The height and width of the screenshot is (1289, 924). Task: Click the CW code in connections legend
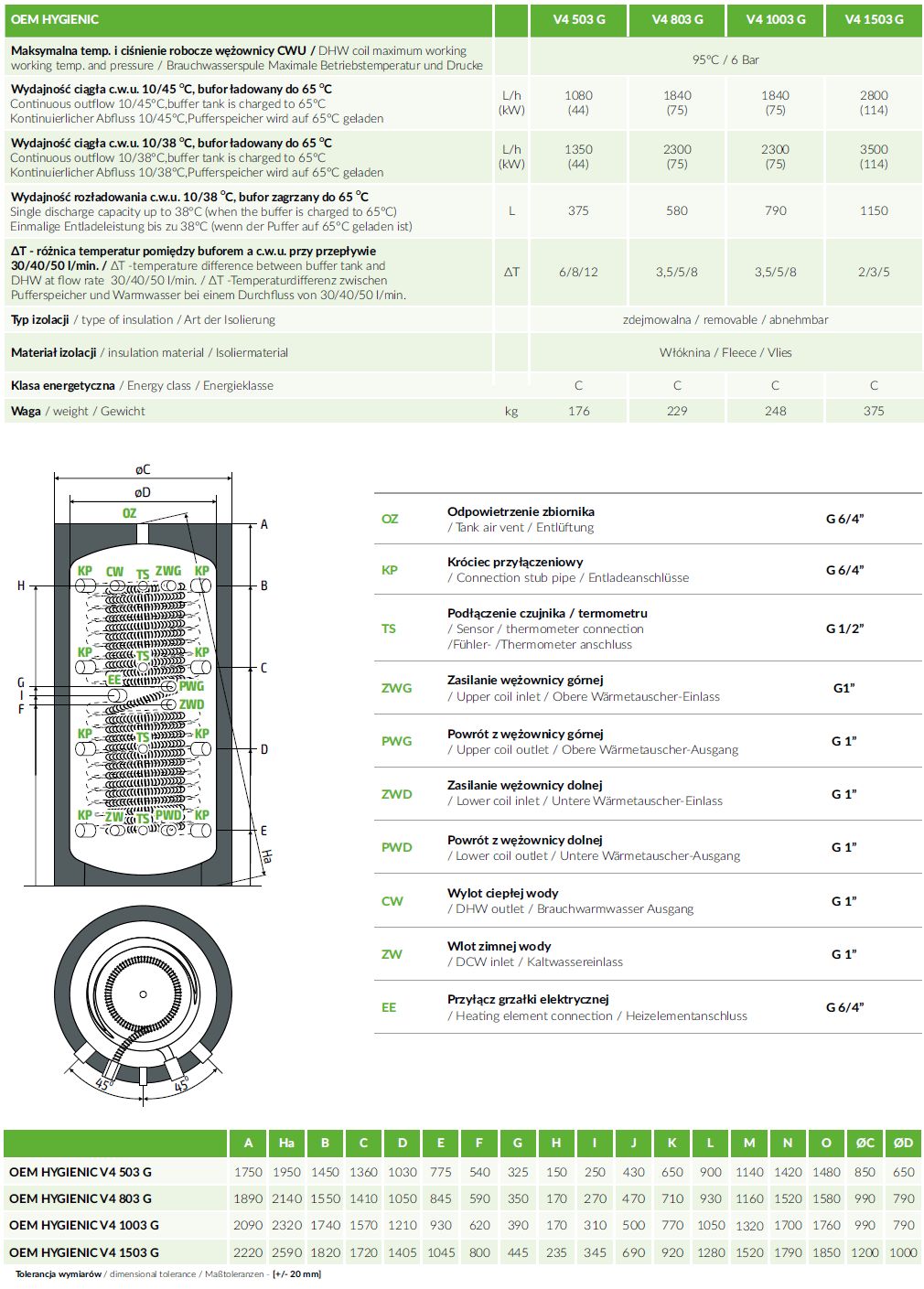click(392, 901)
